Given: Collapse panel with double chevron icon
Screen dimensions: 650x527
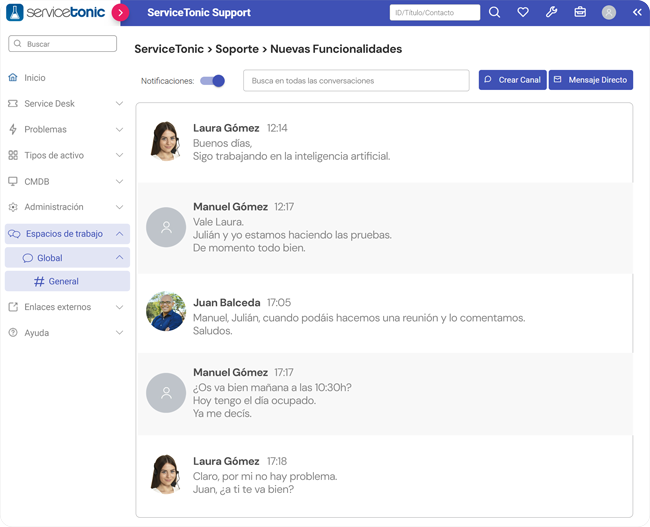Looking at the screenshot, I should click(x=637, y=12).
